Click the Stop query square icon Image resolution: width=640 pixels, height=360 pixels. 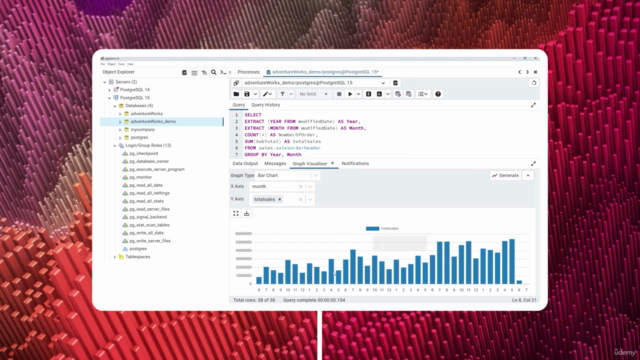click(339, 94)
